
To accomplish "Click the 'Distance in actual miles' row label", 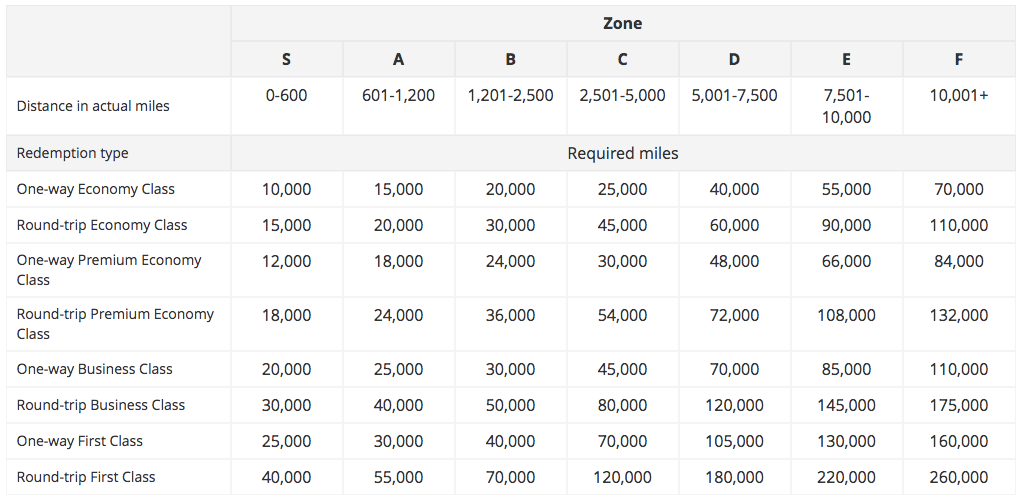I will 93,106.
